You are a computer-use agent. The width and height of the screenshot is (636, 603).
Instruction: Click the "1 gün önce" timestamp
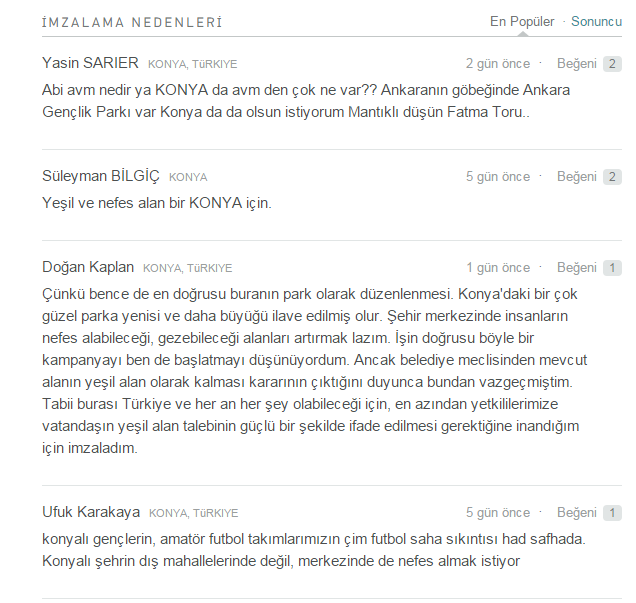[x=497, y=267]
